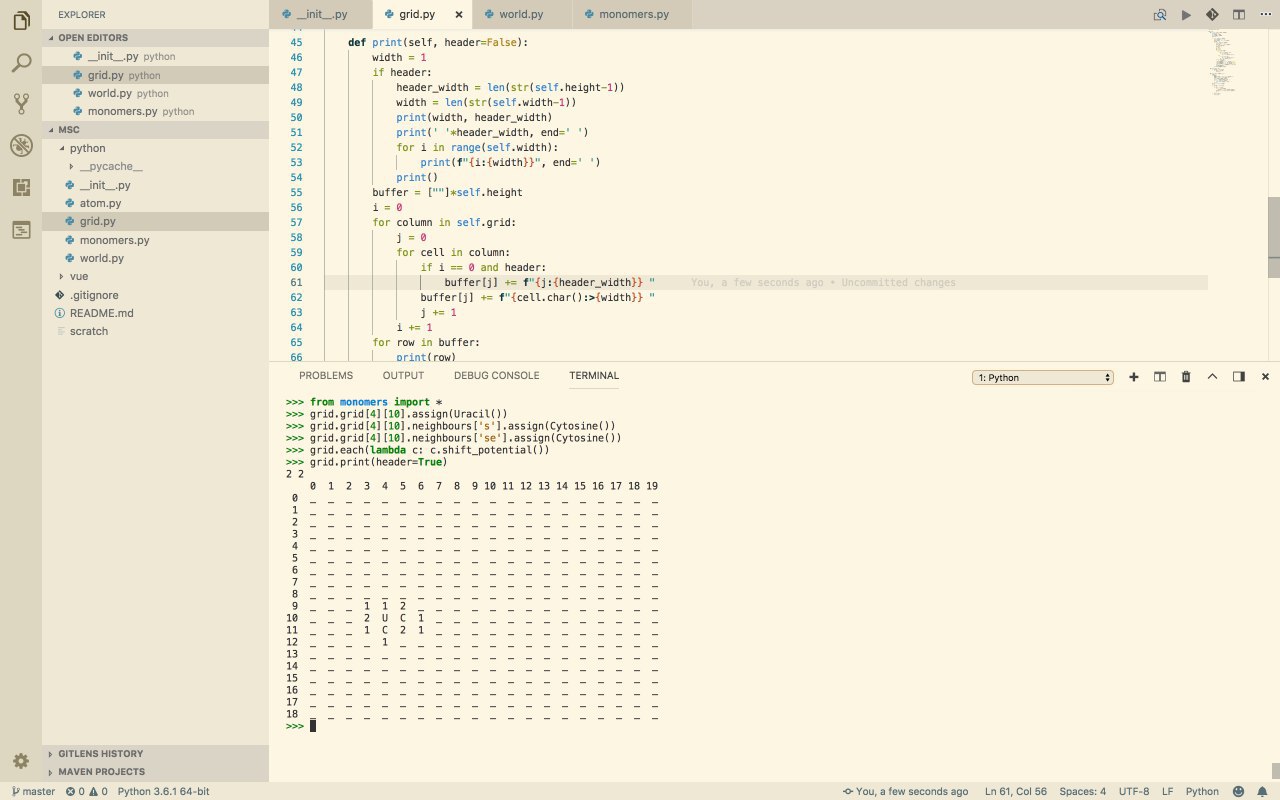Click the Run Python file play icon
Screen dimensions: 1280x800
click(1186, 15)
